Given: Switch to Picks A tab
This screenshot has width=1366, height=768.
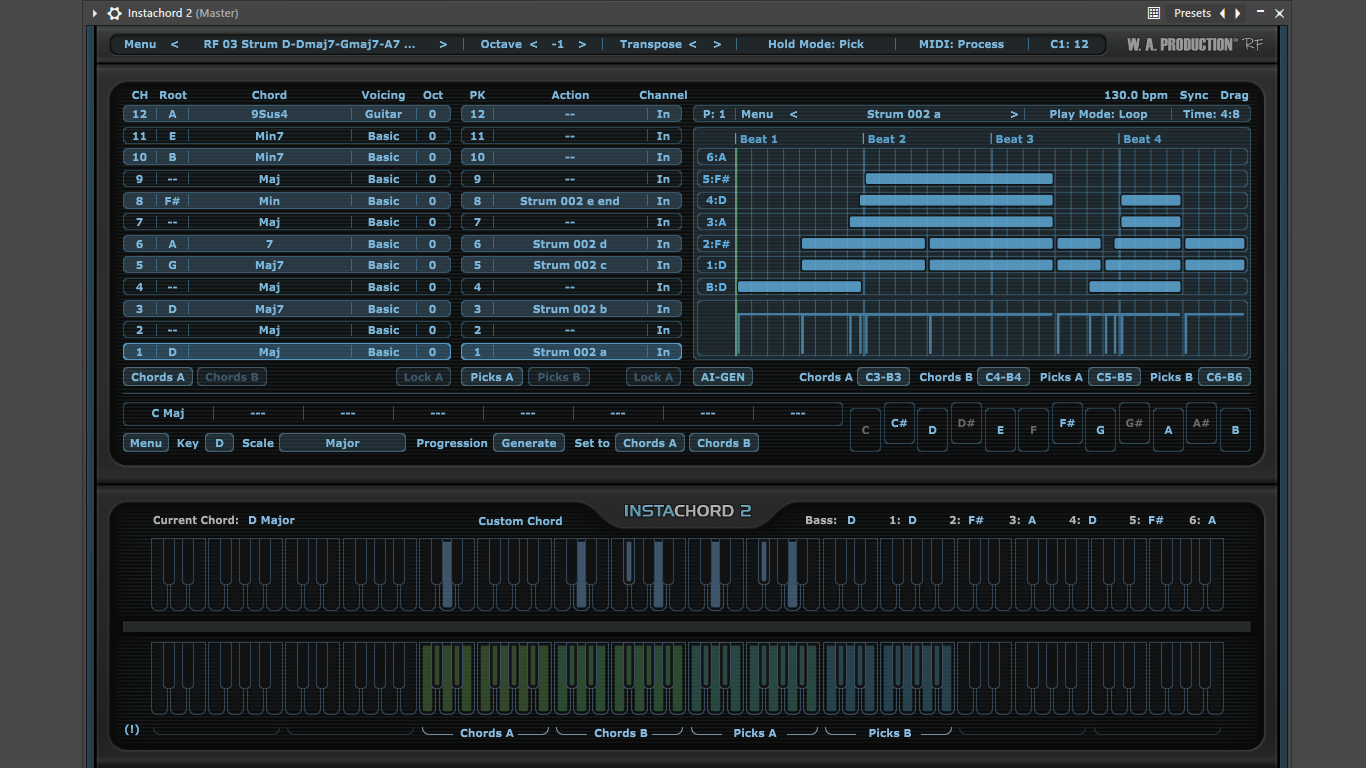Looking at the screenshot, I should pos(492,377).
